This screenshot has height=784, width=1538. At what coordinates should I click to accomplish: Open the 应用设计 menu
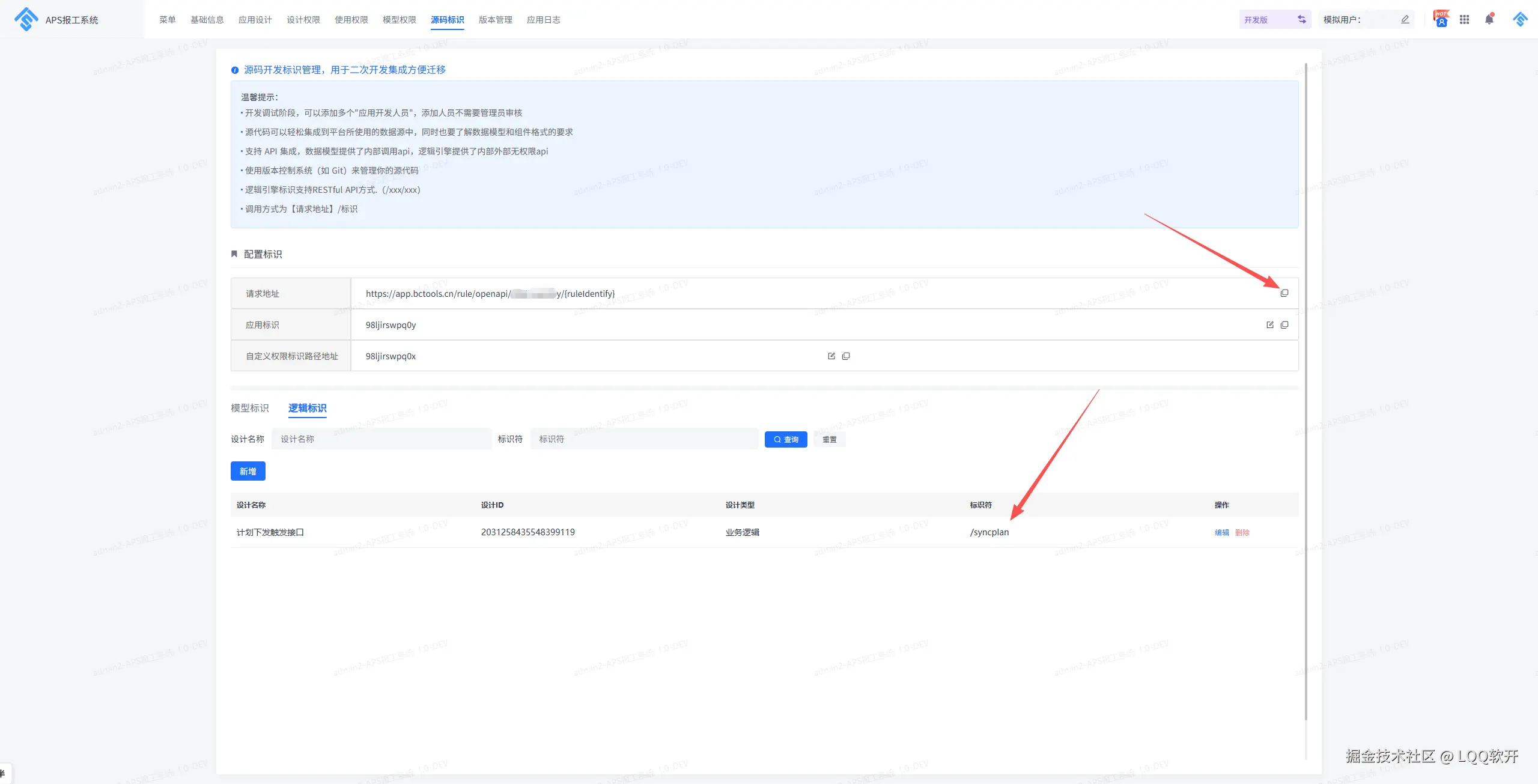coord(255,20)
